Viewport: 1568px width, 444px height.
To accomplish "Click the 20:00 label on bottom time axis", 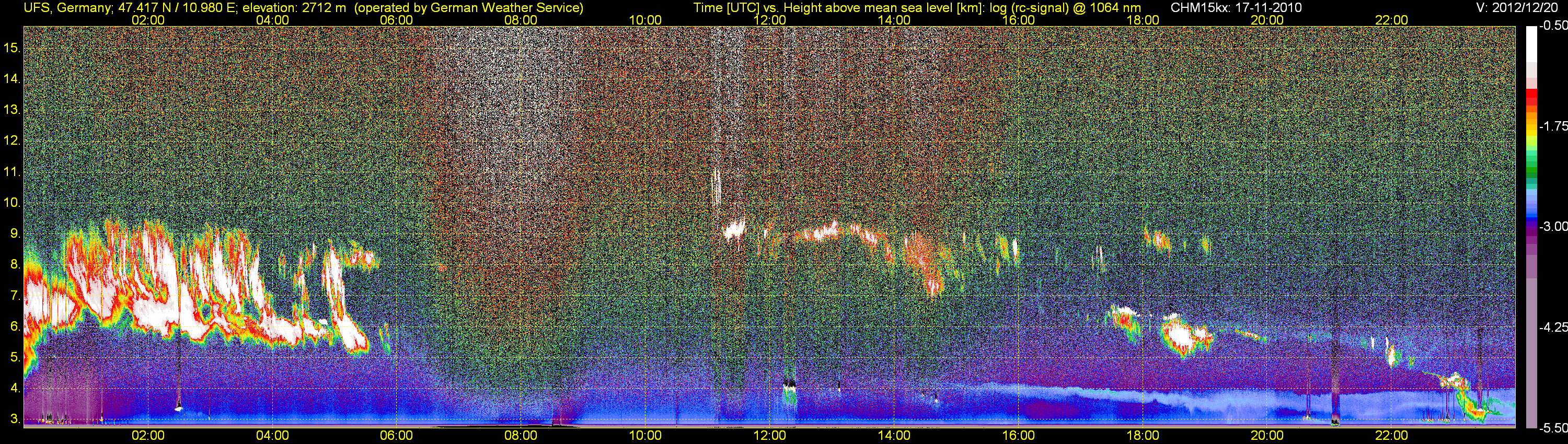I will [x=1267, y=436].
